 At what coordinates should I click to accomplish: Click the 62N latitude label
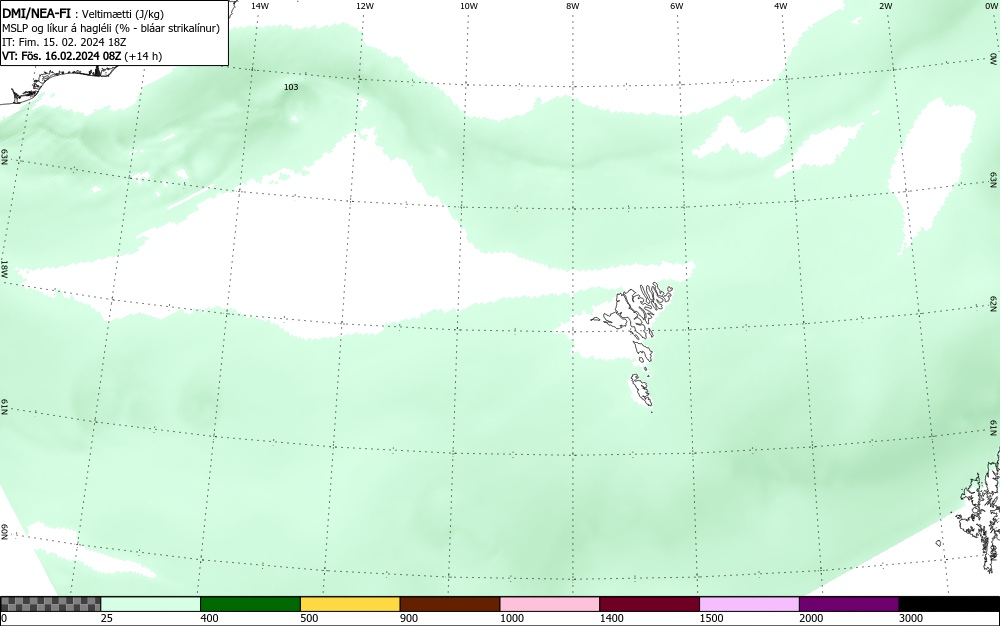[994, 305]
